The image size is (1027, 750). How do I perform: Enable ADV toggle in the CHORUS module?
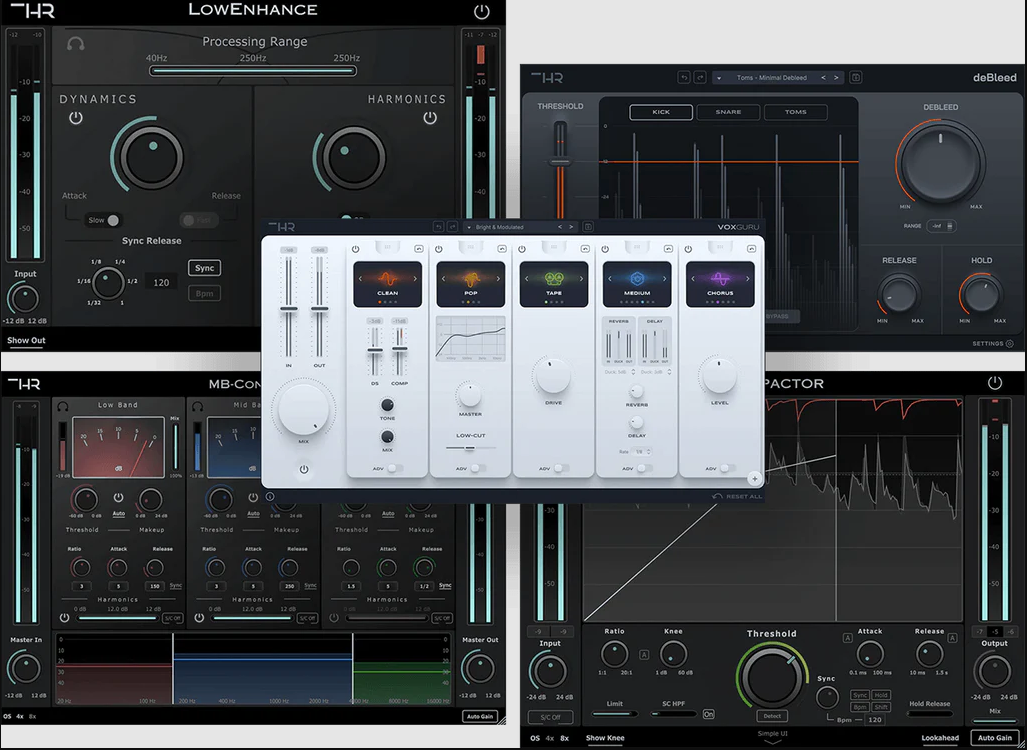coord(728,468)
